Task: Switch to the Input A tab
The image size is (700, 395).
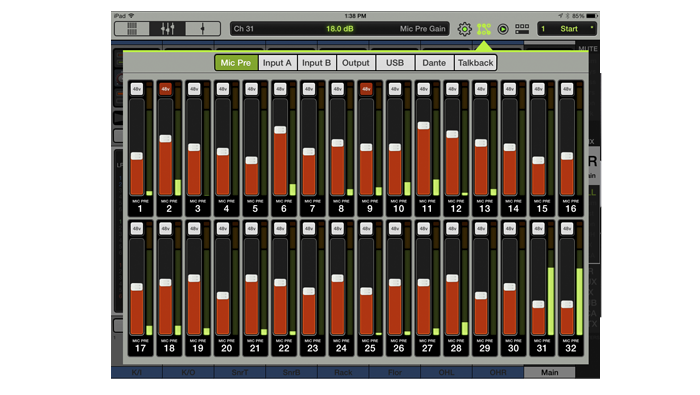Action: [x=277, y=63]
